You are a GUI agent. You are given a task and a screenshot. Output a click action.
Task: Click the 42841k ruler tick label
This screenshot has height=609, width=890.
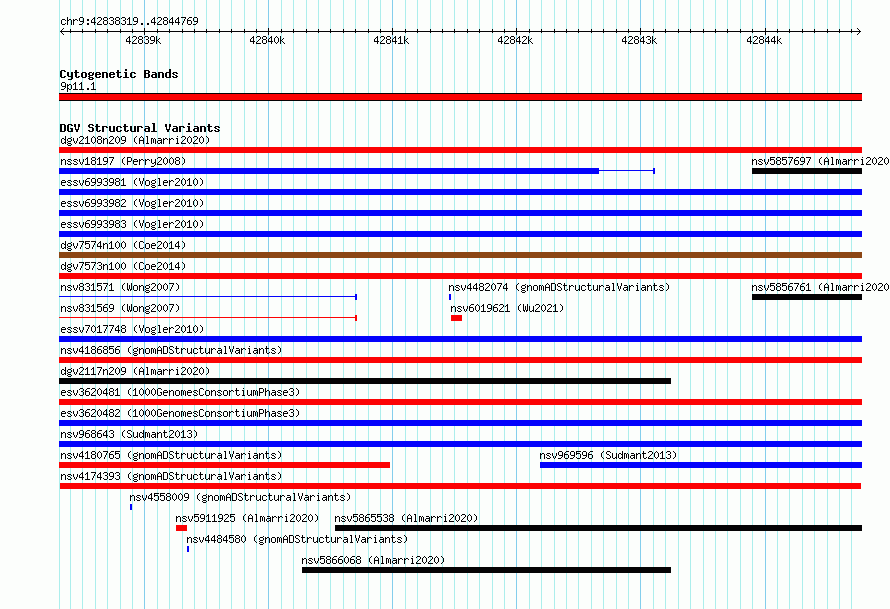[x=391, y=40]
